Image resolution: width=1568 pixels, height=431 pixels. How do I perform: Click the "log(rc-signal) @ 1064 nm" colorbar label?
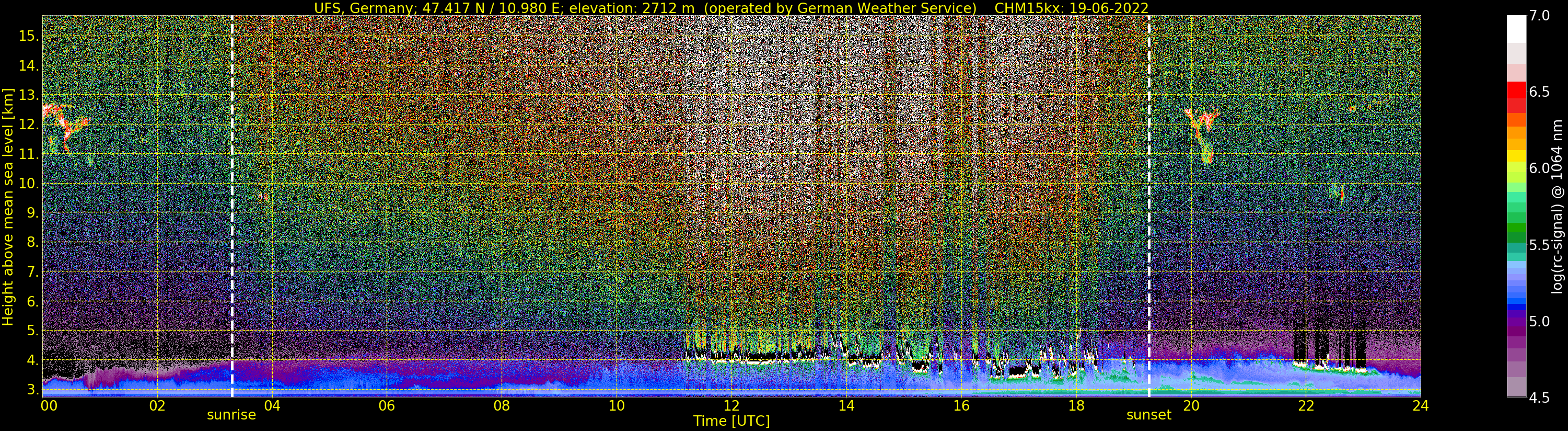[x=1557, y=206]
